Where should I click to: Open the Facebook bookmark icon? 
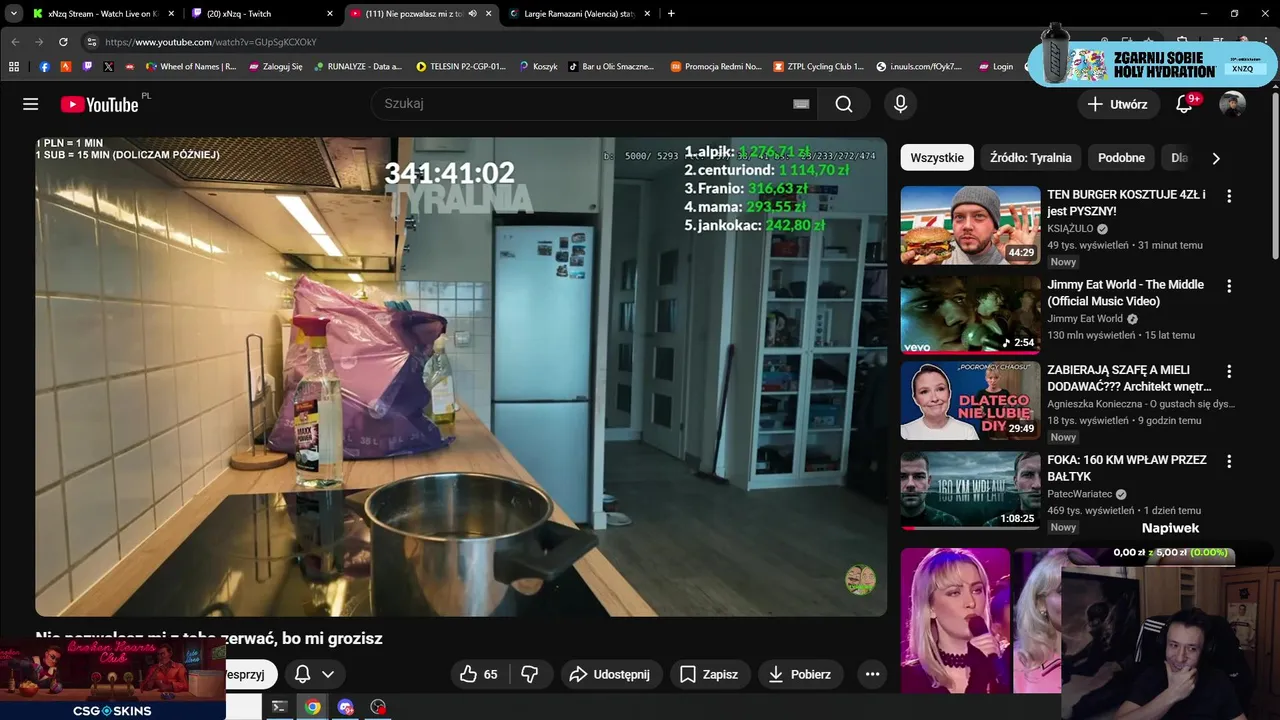44,67
